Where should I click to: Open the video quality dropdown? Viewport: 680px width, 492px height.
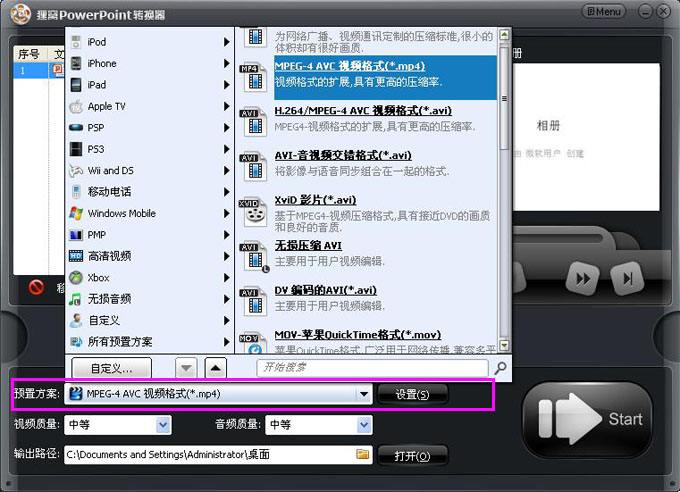point(164,424)
